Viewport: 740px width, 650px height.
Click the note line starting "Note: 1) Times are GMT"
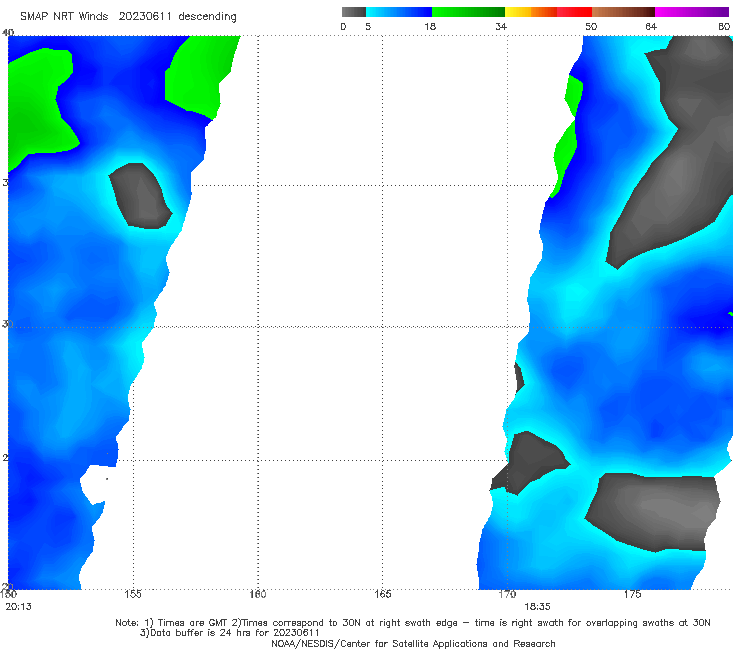coord(413,623)
